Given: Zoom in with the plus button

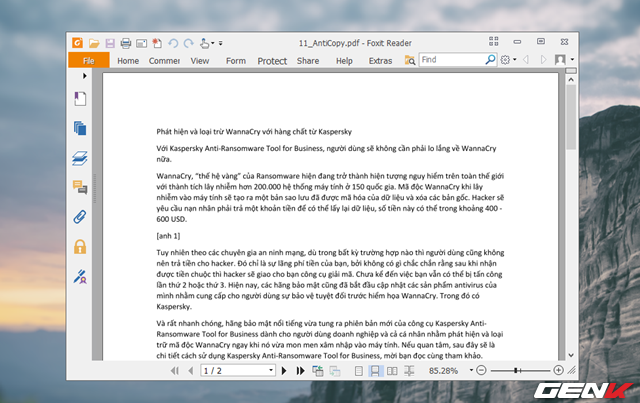Looking at the screenshot, I should pyautogui.click(x=558, y=370).
